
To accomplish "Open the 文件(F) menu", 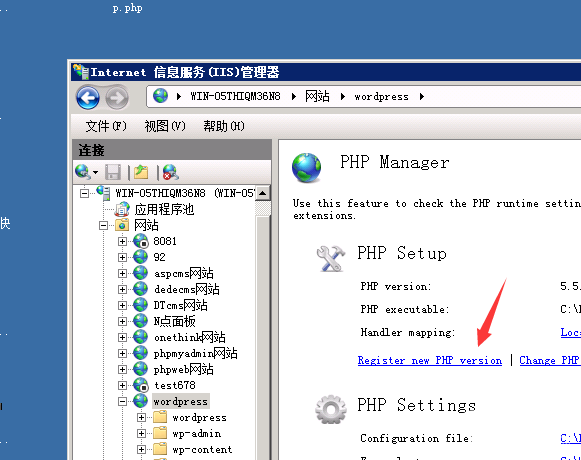I will tap(106, 126).
